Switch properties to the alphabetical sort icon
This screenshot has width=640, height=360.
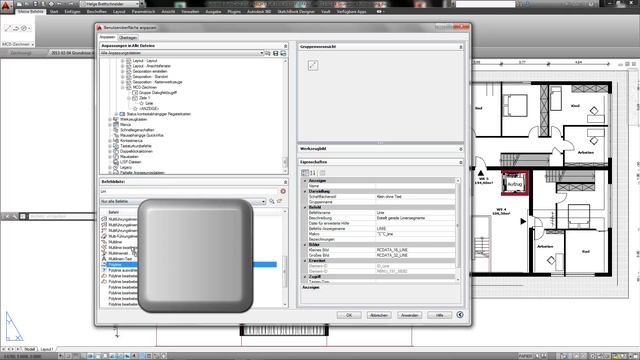pyautogui.click(x=313, y=173)
